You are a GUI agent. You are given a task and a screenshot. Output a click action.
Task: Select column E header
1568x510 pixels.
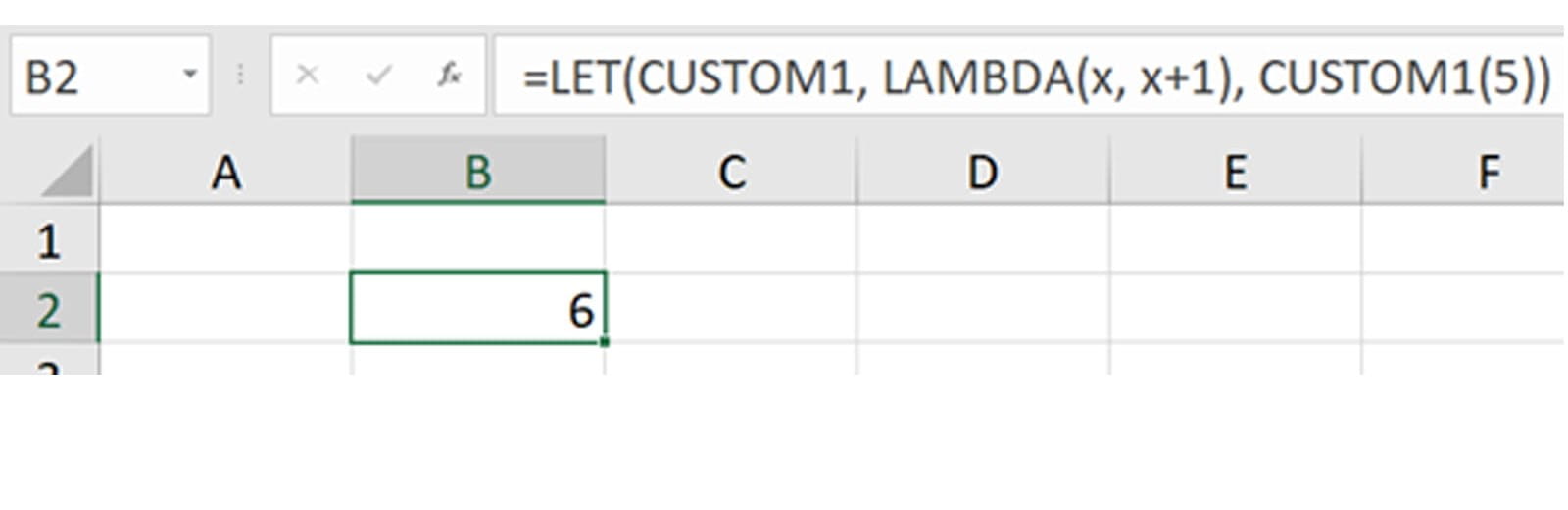pyautogui.click(x=1235, y=173)
